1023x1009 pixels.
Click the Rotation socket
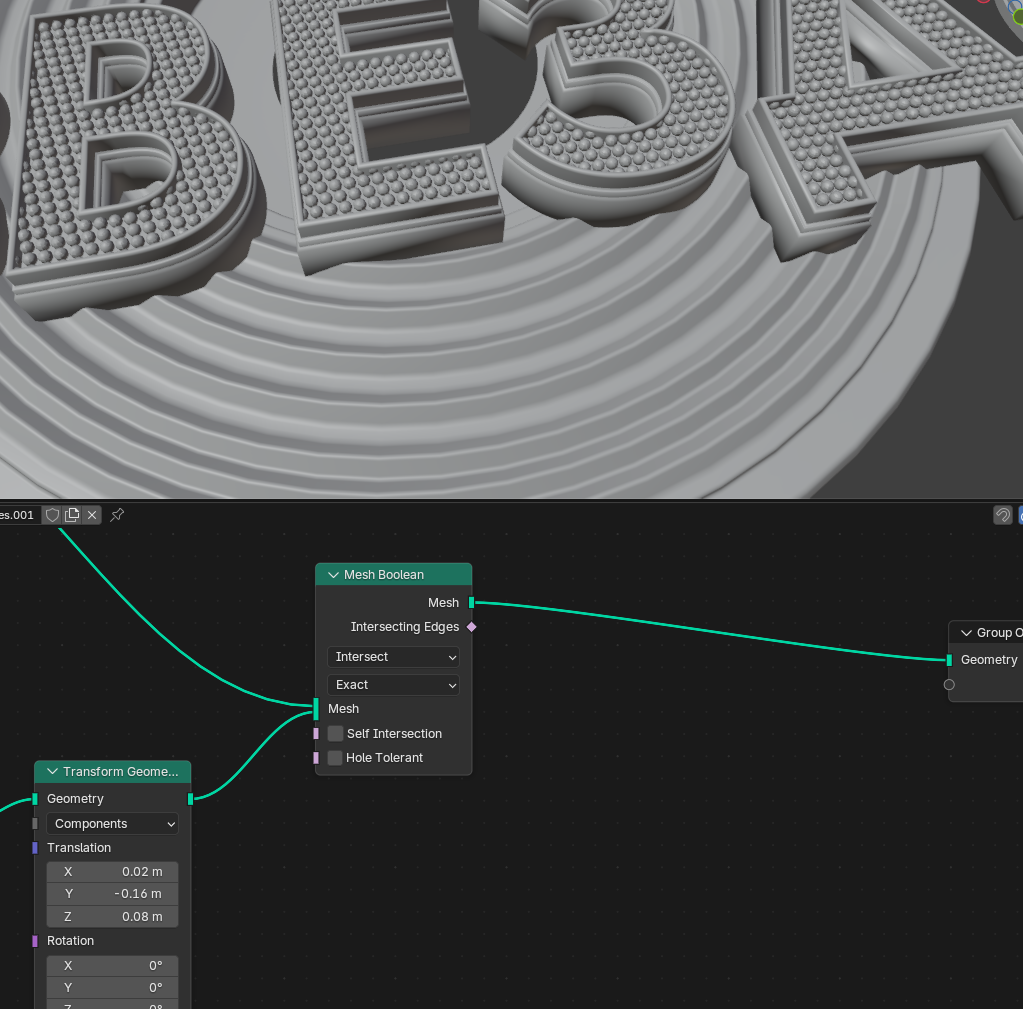point(35,941)
